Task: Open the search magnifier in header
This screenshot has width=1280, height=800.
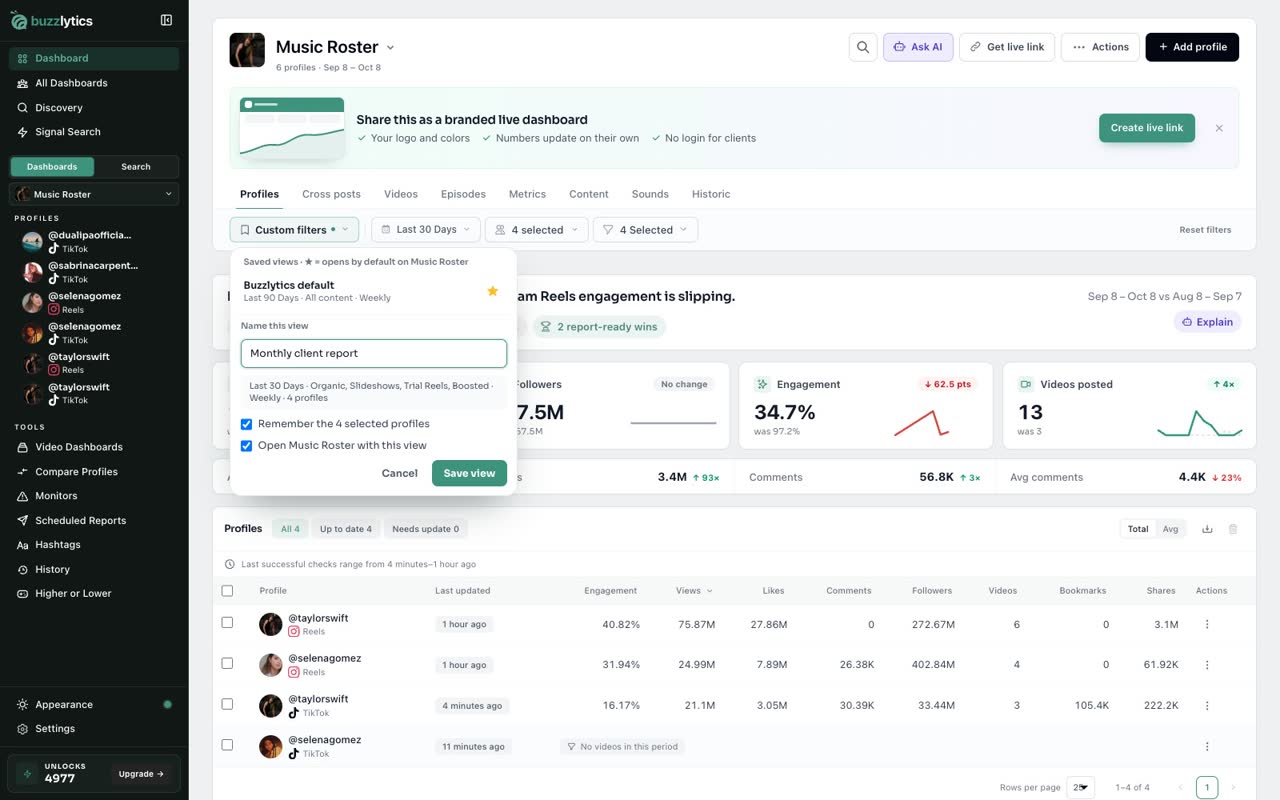Action: point(863,47)
